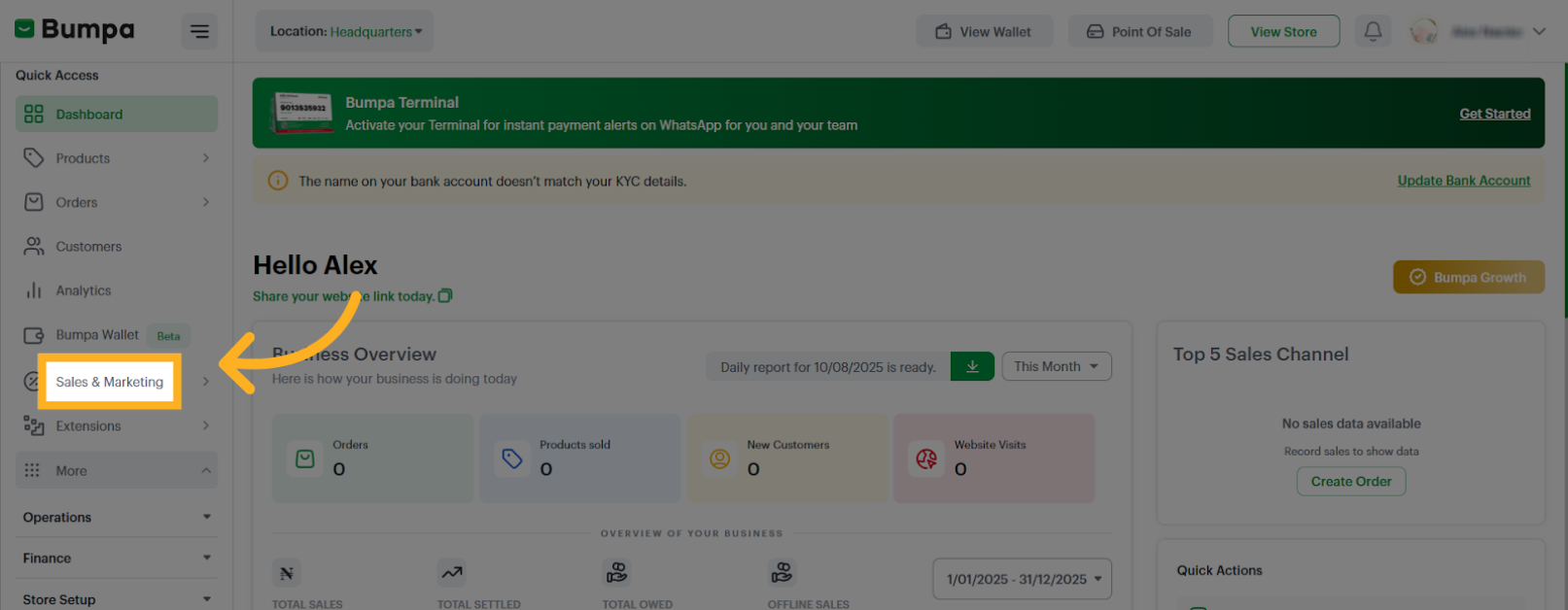
Task: Open the This Month dropdown
Action: (1057, 366)
